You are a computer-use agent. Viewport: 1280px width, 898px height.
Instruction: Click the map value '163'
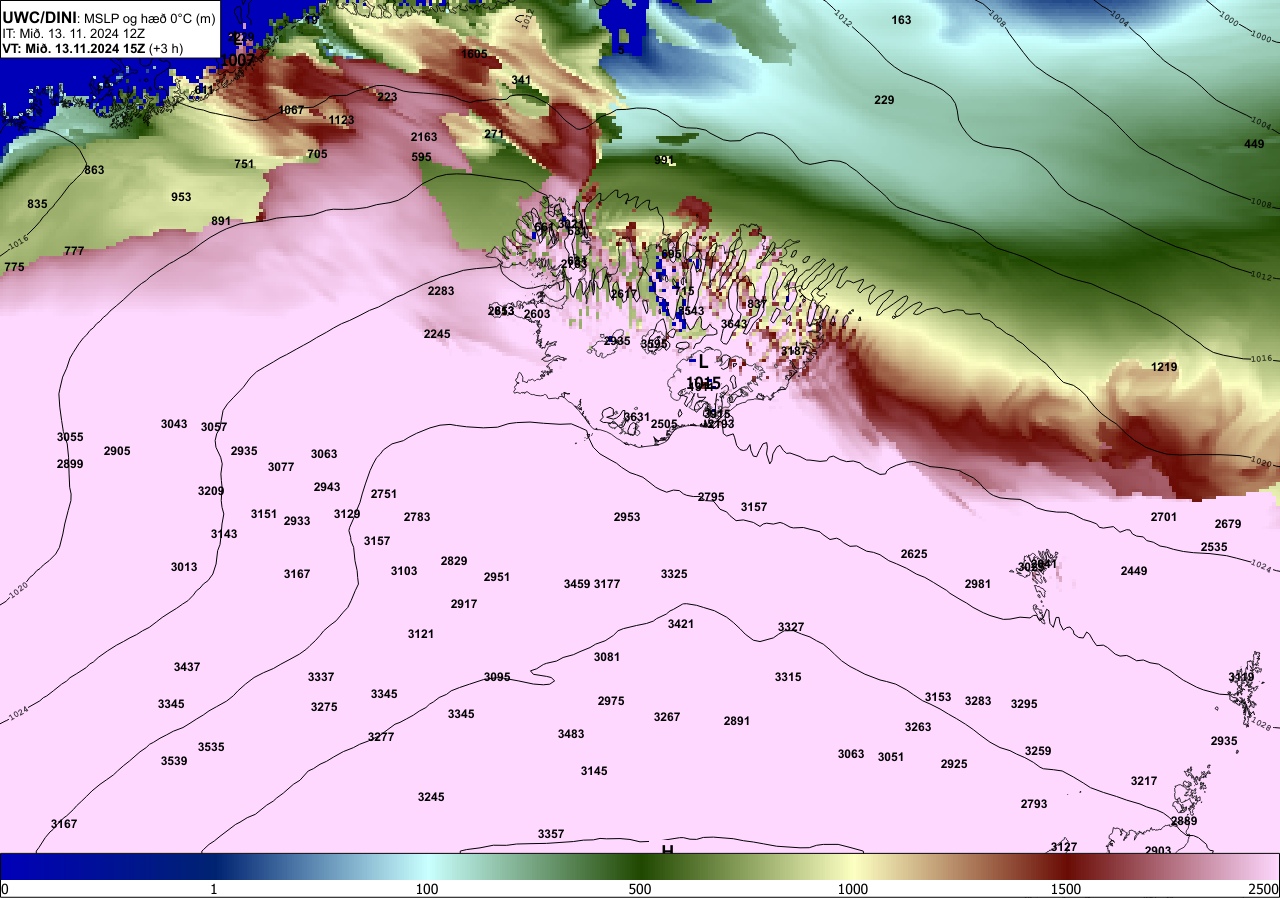point(901,20)
